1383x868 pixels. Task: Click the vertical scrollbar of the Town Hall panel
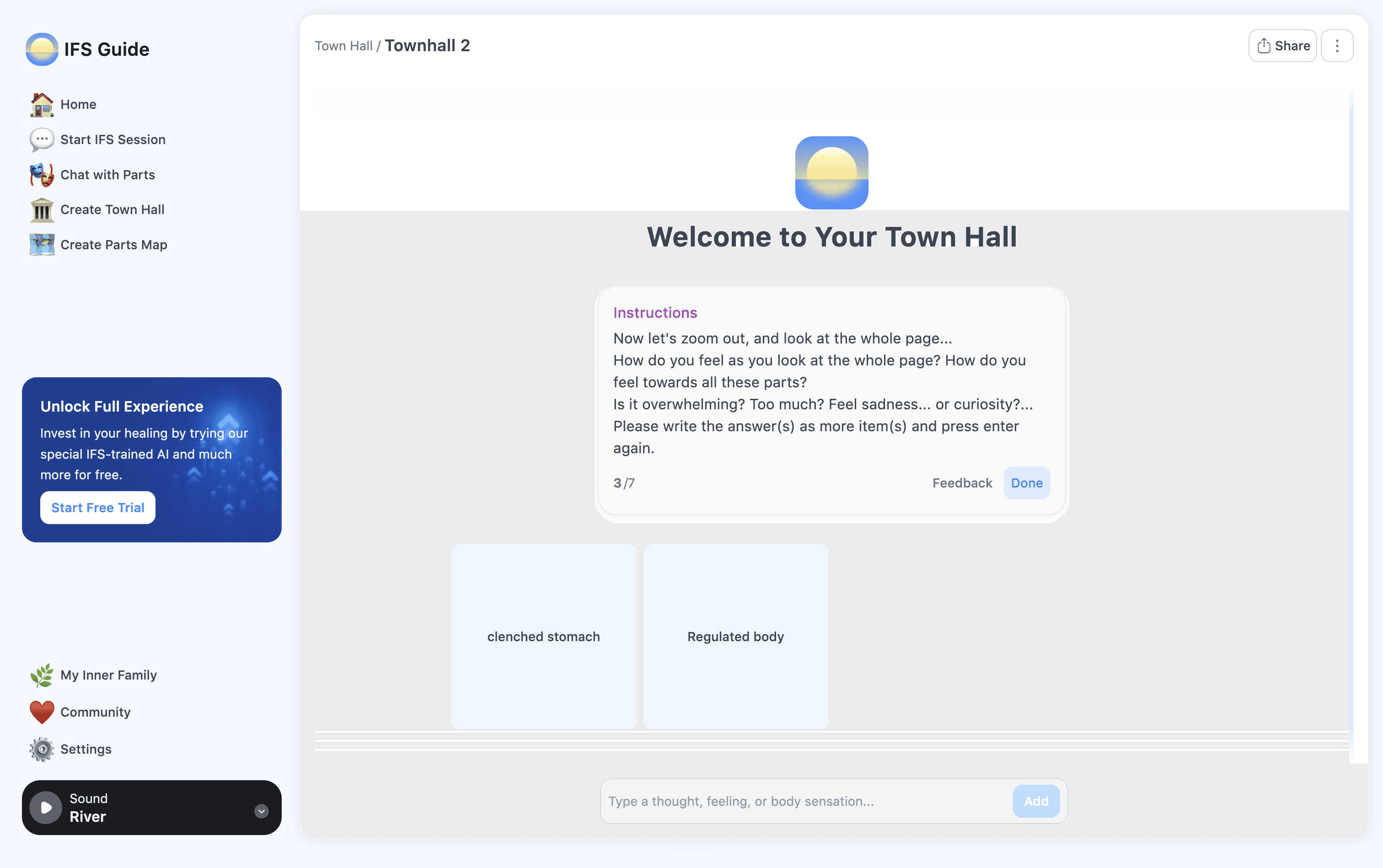click(x=1351, y=428)
